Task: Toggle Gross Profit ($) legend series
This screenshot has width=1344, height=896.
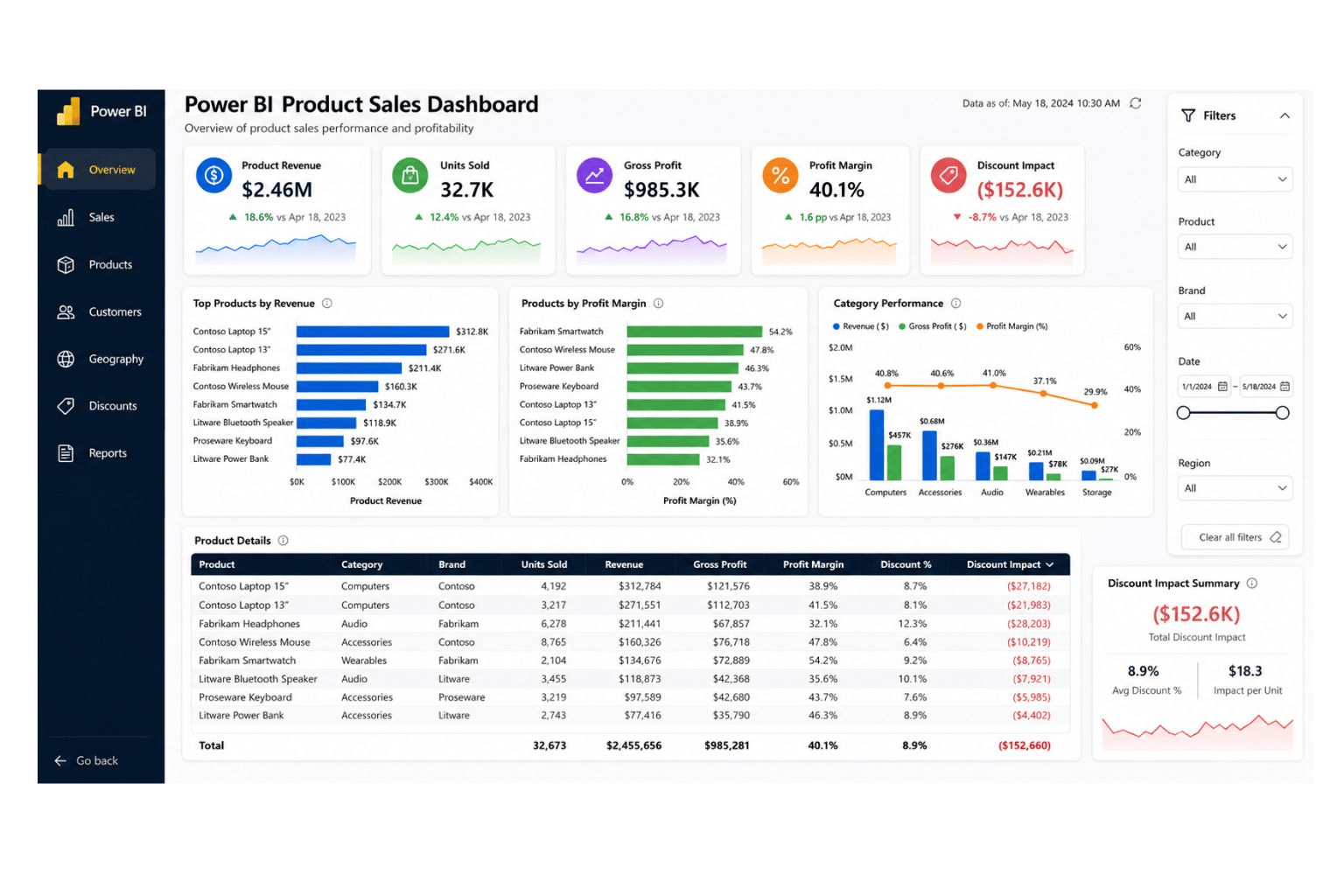Action: [x=933, y=326]
